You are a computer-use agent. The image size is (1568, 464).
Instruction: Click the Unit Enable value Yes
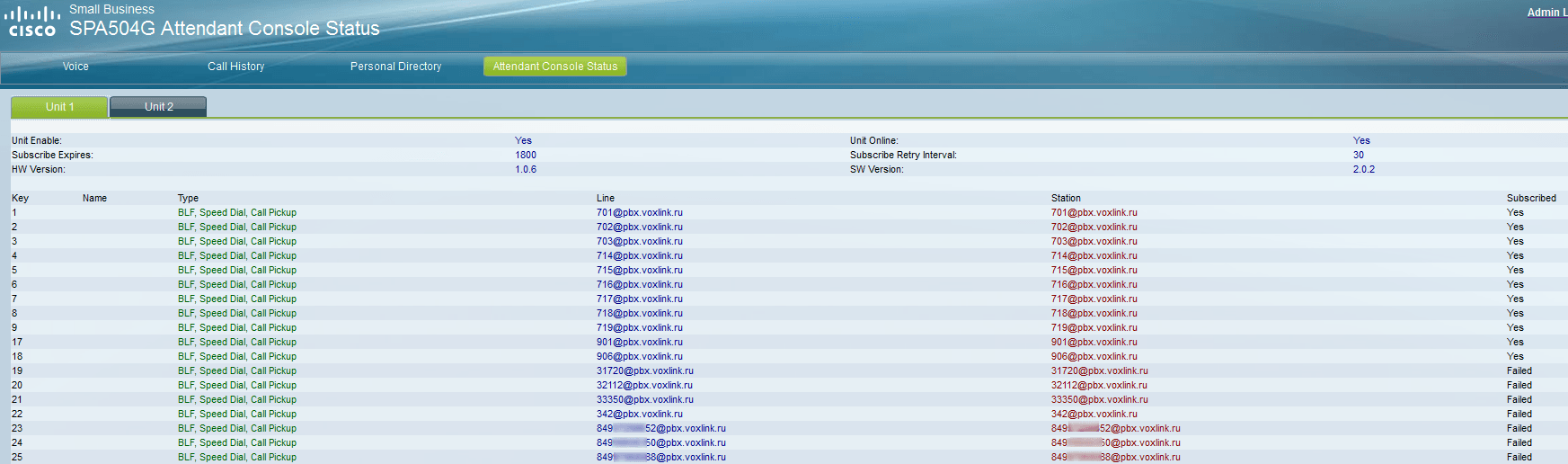click(x=523, y=140)
